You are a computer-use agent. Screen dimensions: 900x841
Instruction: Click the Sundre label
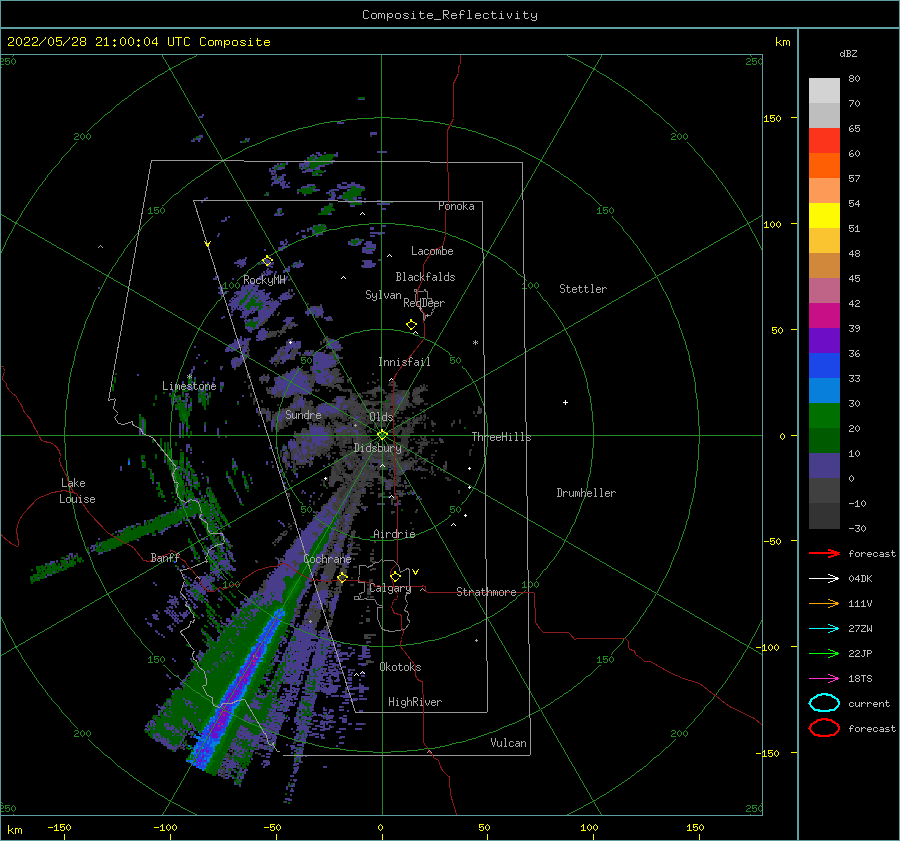point(303,414)
